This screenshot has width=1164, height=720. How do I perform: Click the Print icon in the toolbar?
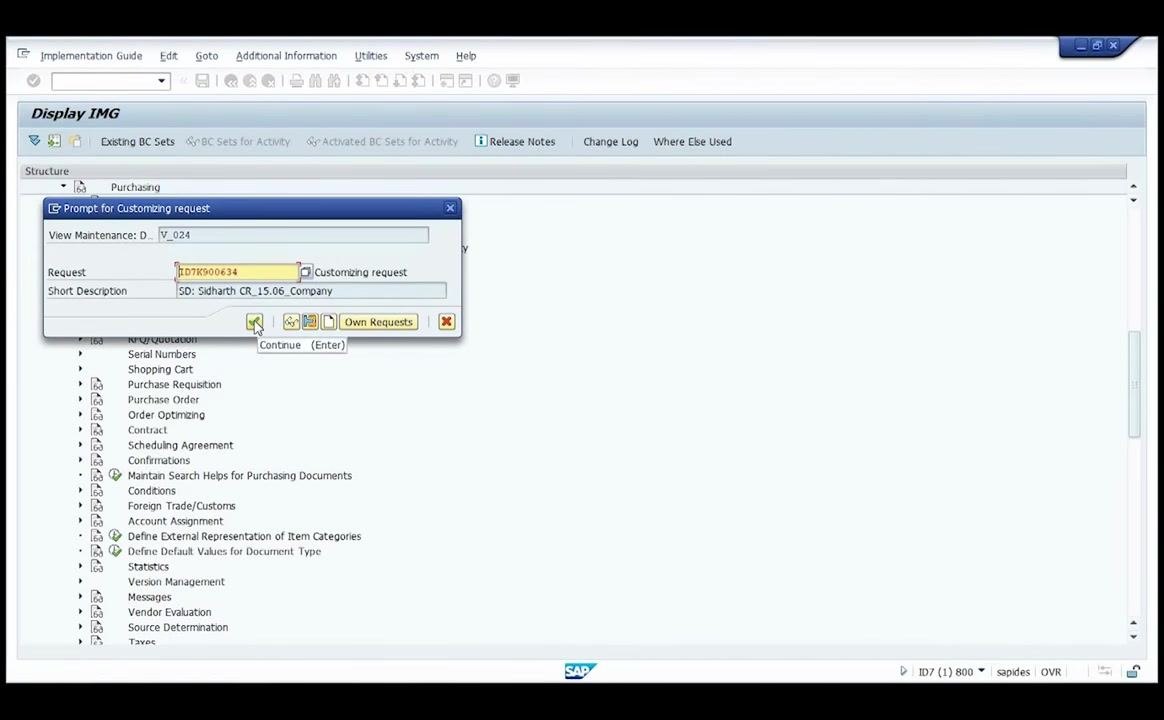point(296,81)
